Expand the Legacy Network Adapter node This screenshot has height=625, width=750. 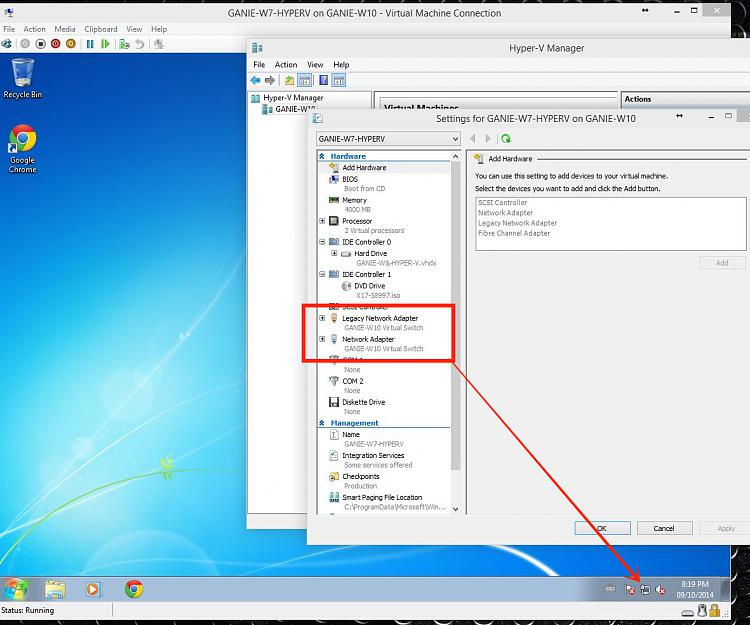tap(322, 318)
